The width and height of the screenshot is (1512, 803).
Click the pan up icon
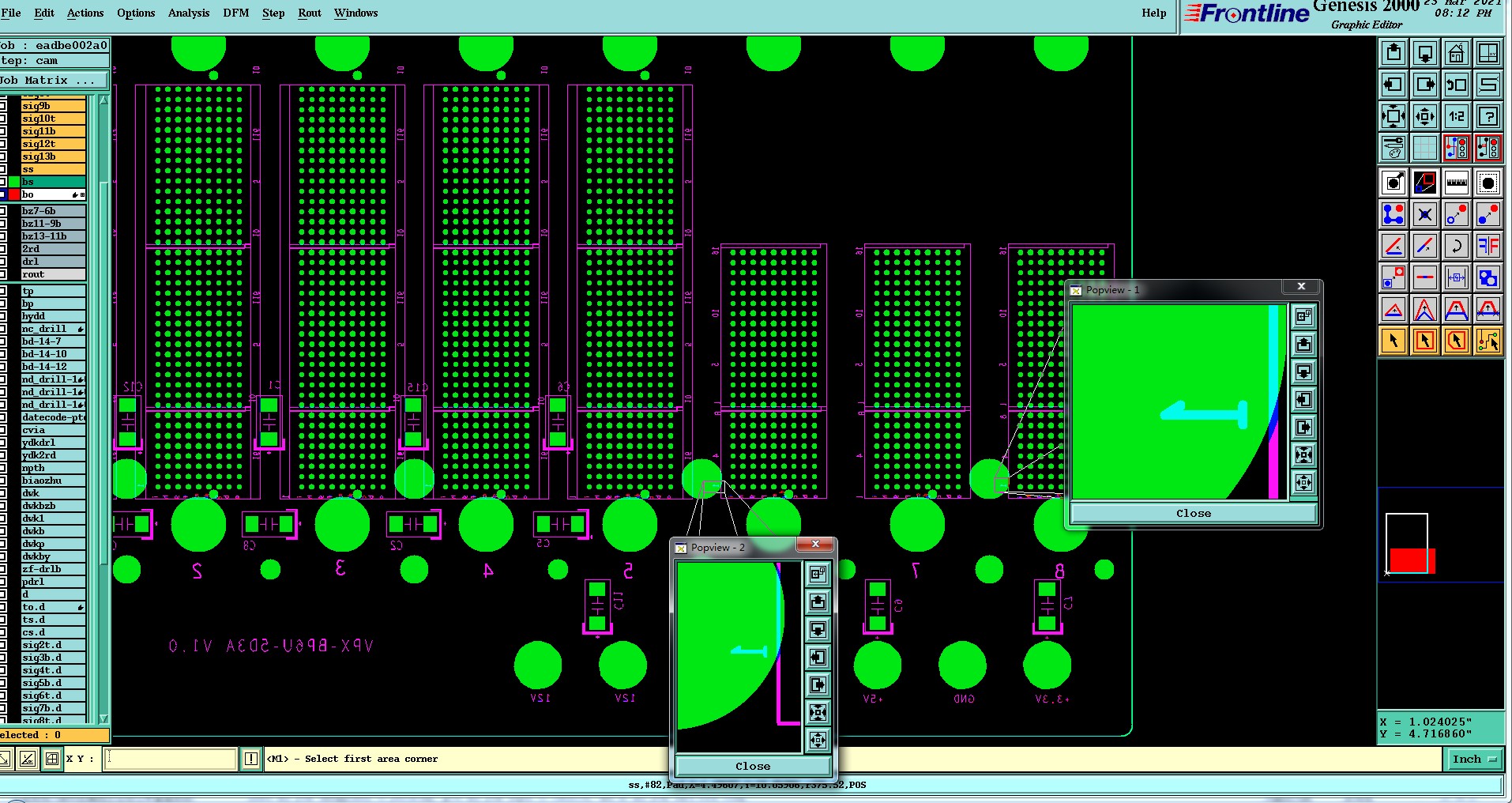(x=1394, y=53)
